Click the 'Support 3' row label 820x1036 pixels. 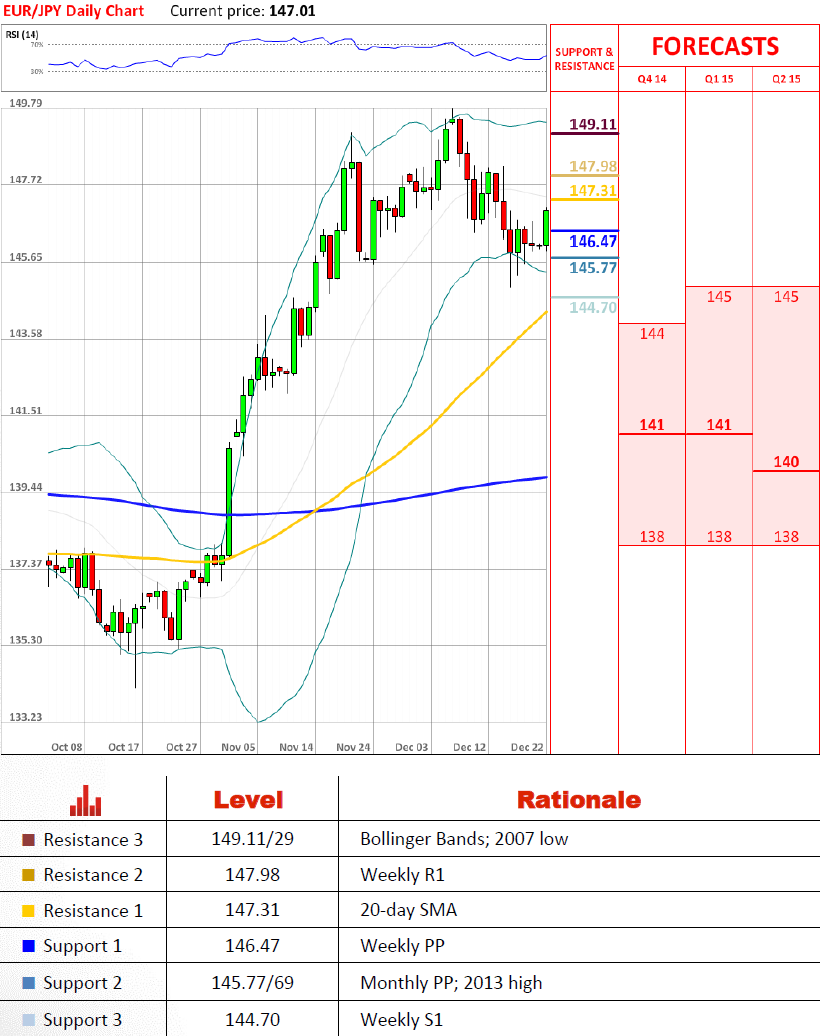tap(83, 1020)
